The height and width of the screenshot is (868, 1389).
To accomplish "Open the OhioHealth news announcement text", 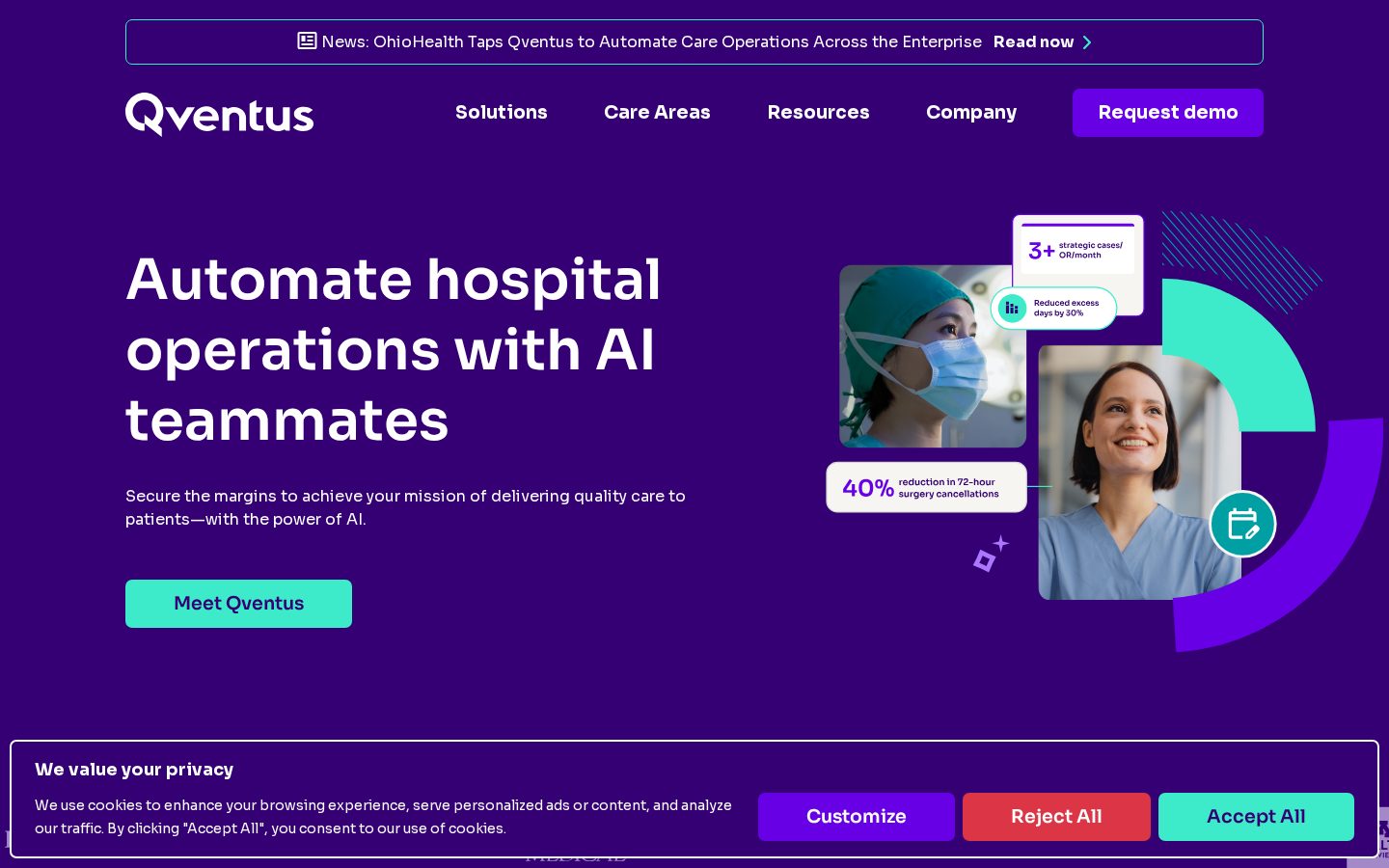I will [x=651, y=41].
